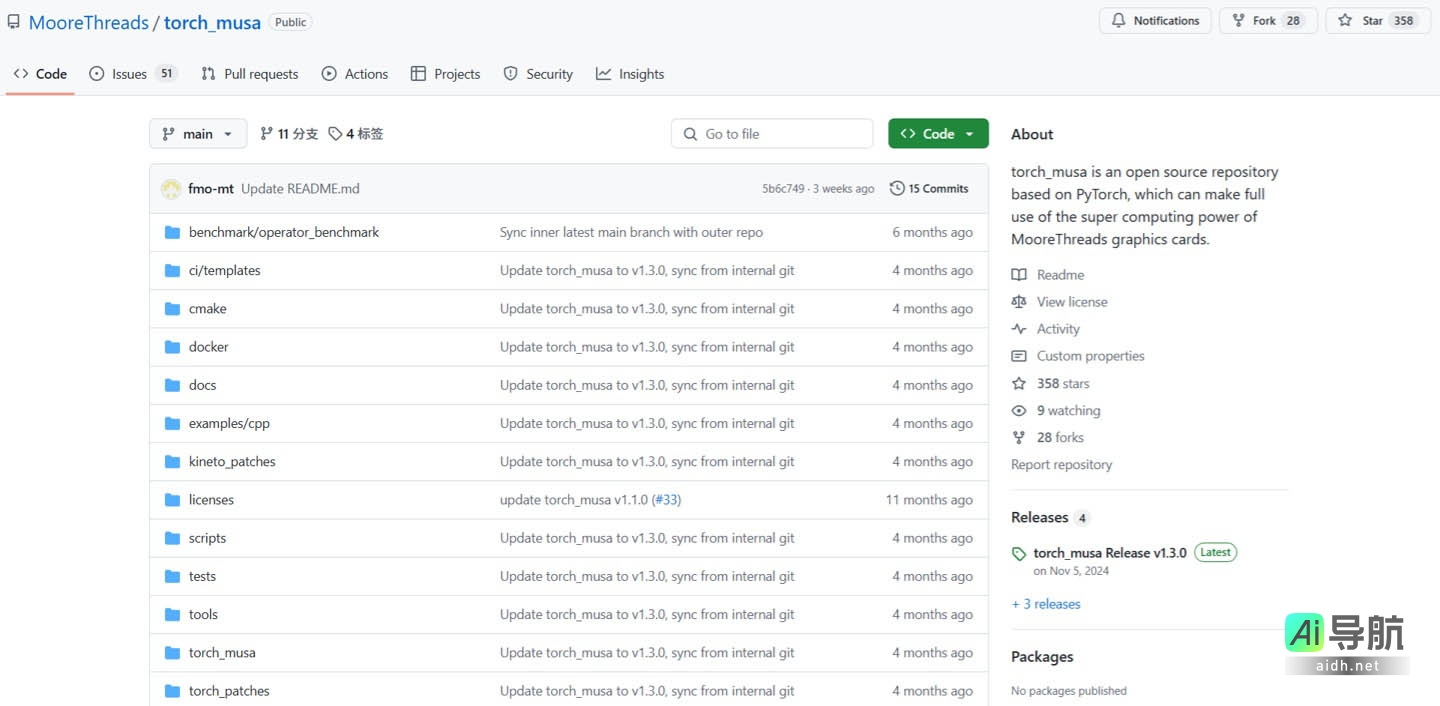Click the torch_patches folder icon
Viewport: 1440px width, 706px height.
172,691
